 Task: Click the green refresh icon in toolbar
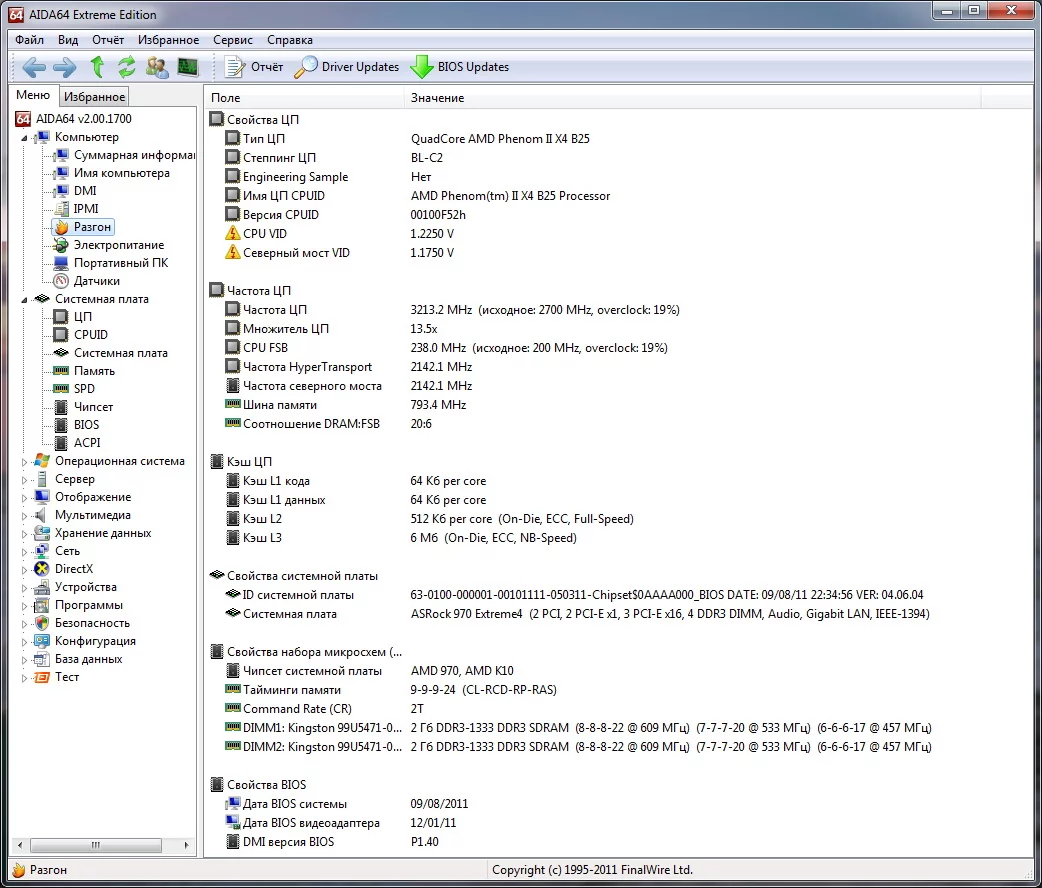[x=127, y=67]
